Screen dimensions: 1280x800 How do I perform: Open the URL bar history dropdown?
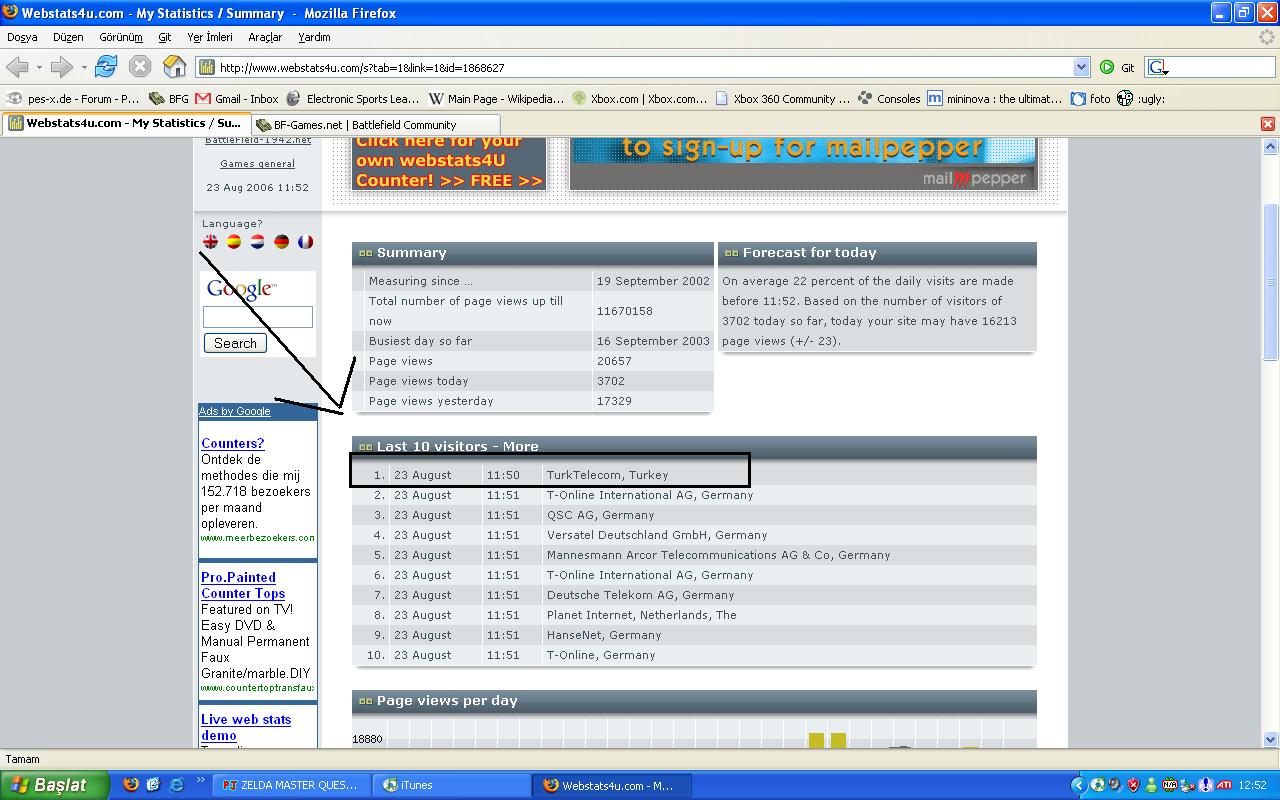pos(1081,67)
